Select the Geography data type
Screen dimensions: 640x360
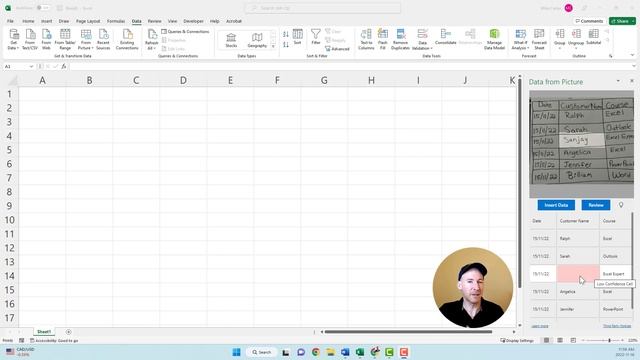point(257,40)
